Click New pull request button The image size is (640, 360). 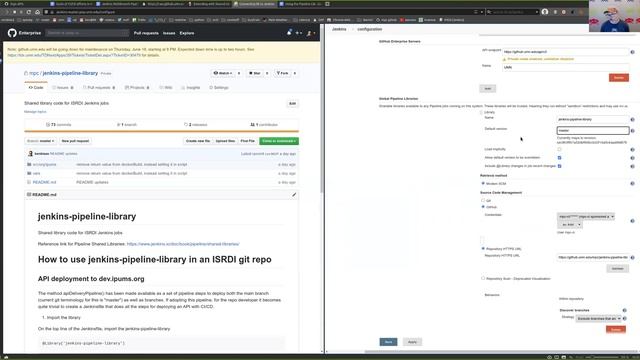[75, 141]
